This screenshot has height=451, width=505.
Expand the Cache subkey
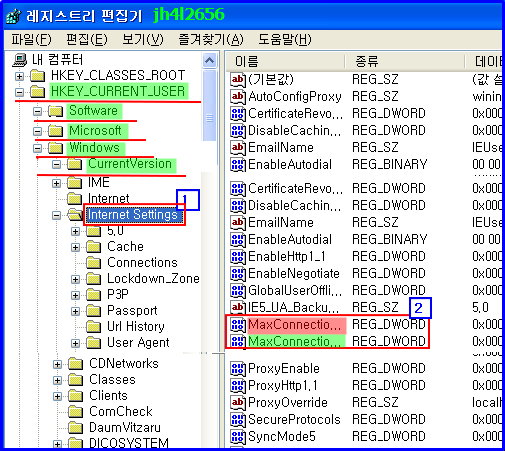76,247
